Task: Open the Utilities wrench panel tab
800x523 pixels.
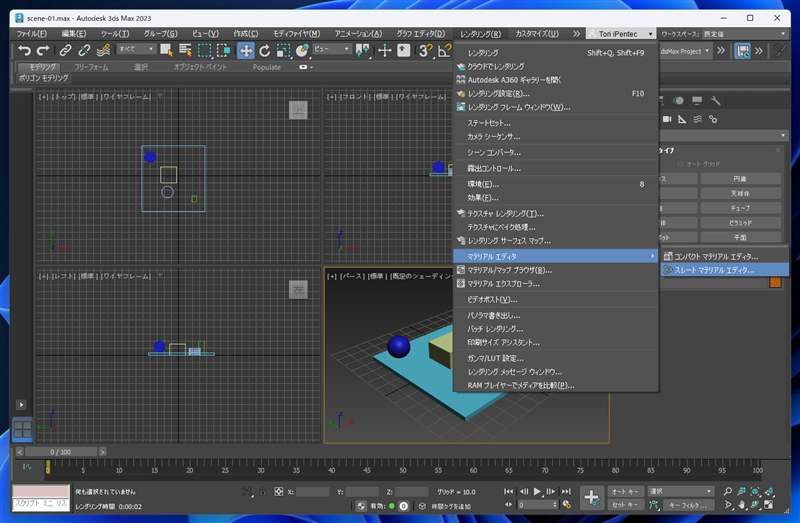Action: pyautogui.click(x=716, y=101)
